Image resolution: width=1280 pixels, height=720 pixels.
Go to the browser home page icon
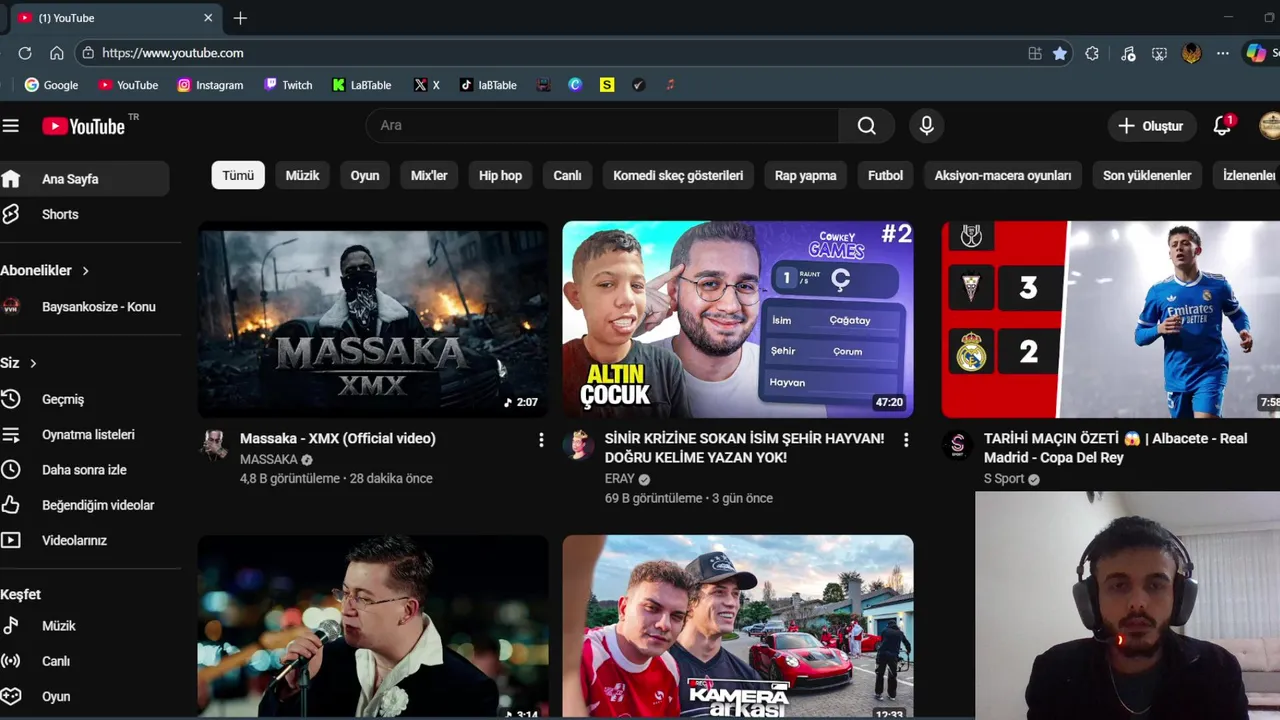57,53
